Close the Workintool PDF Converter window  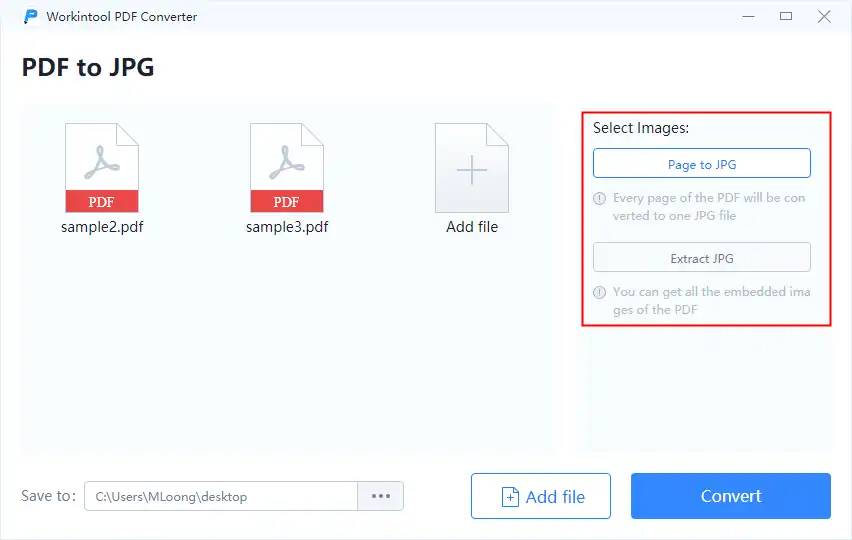pos(824,16)
